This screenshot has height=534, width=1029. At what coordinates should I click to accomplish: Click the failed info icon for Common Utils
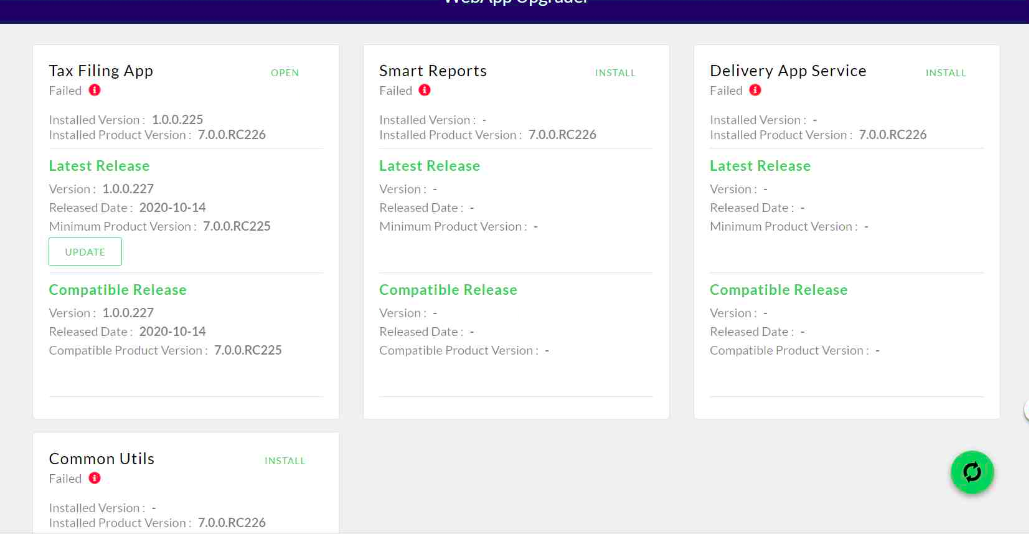(x=95, y=478)
